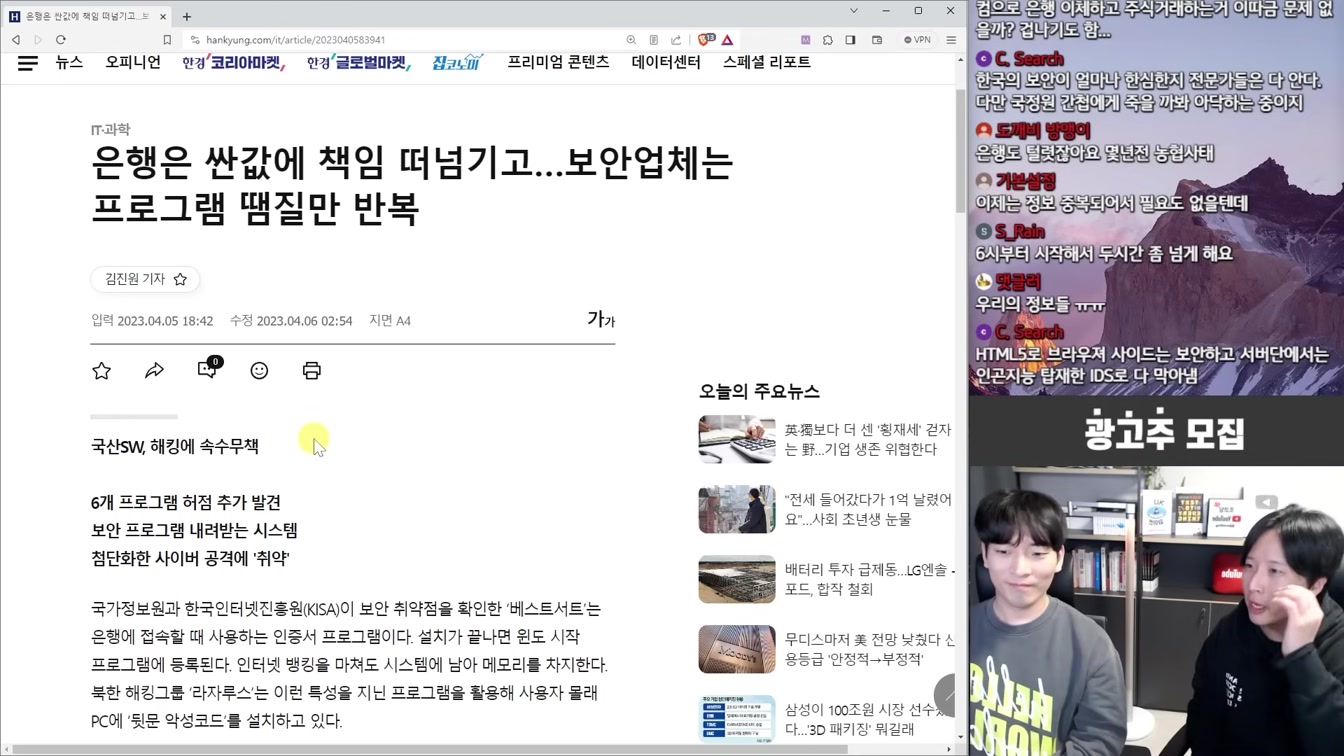Image resolution: width=1344 pixels, height=756 pixels.
Task: Click the vertical scrollbar up arrow
Action: (961, 59)
